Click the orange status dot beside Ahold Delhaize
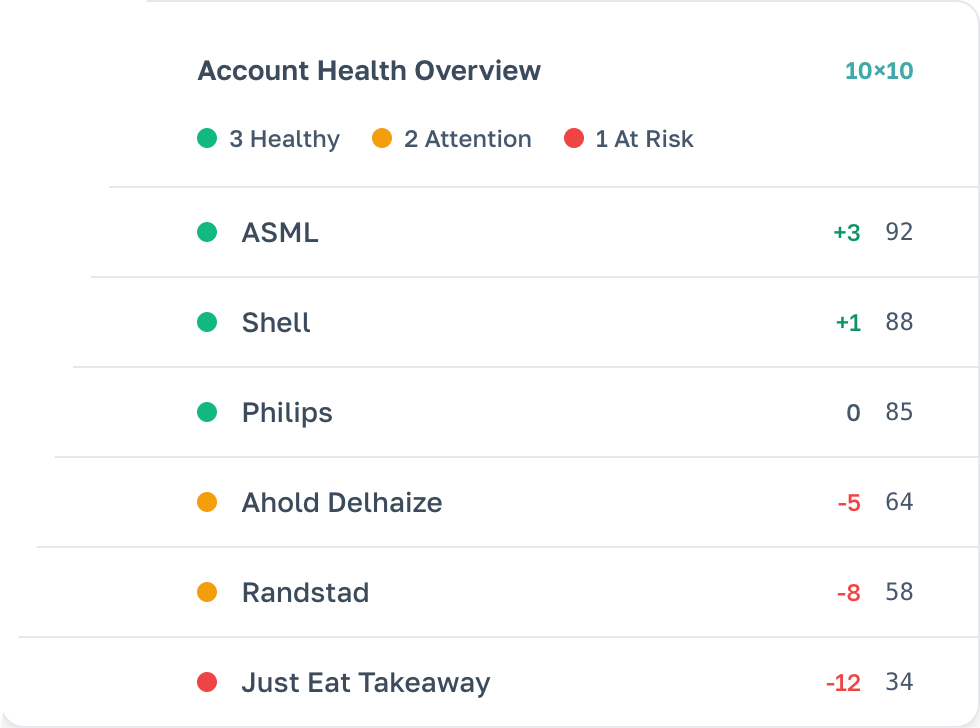Image resolution: width=980 pixels, height=728 pixels. point(207,502)
